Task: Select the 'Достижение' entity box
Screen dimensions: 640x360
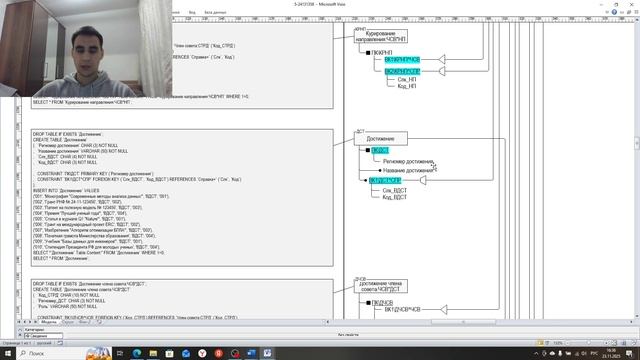Action: [380, 138]
